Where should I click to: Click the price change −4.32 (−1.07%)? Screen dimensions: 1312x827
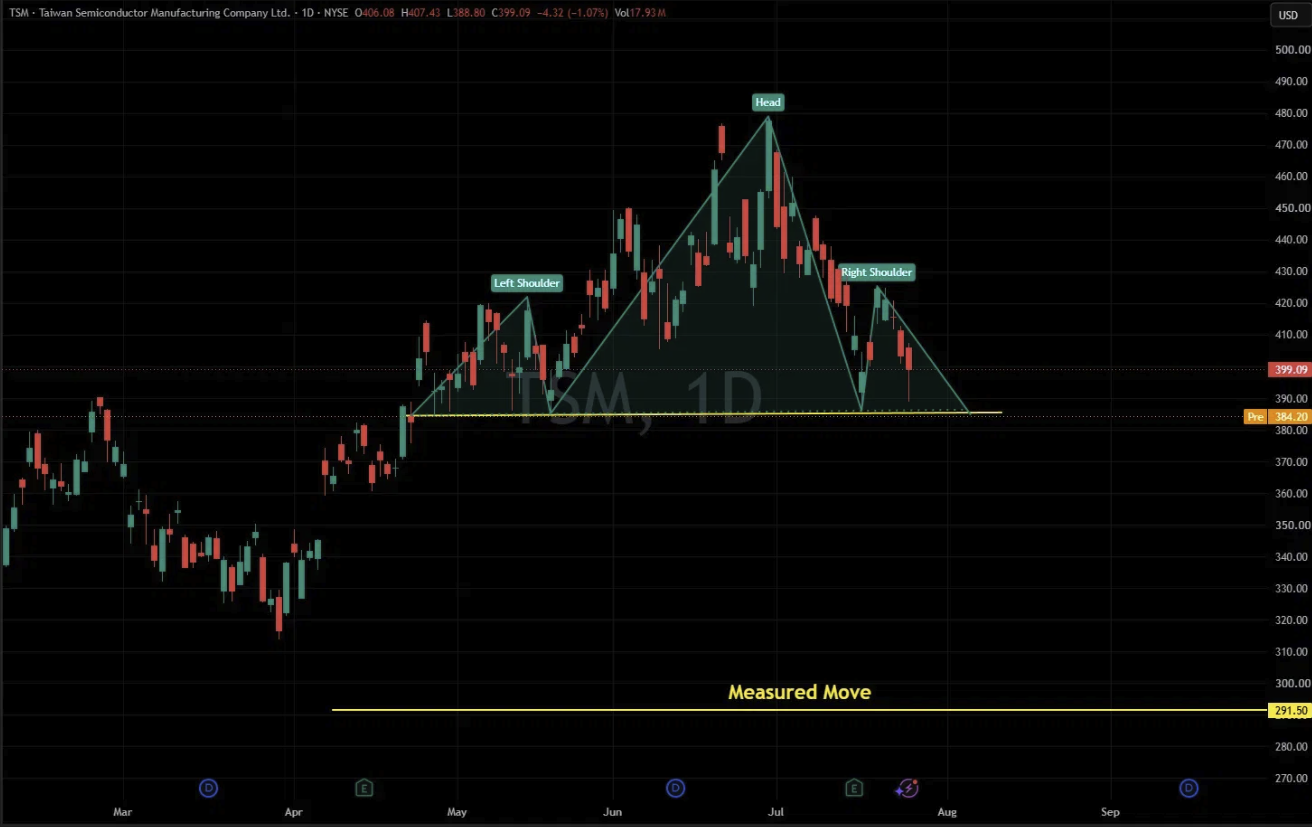[570, 12]
